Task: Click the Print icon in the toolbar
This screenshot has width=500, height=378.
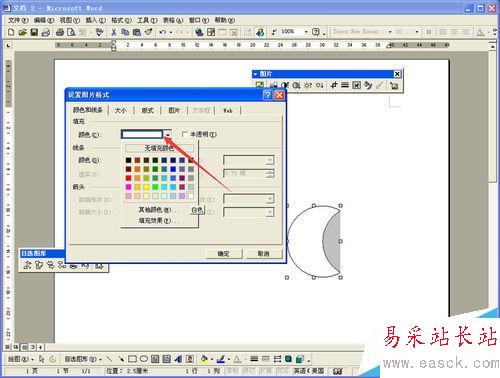Action: point(60,32)
